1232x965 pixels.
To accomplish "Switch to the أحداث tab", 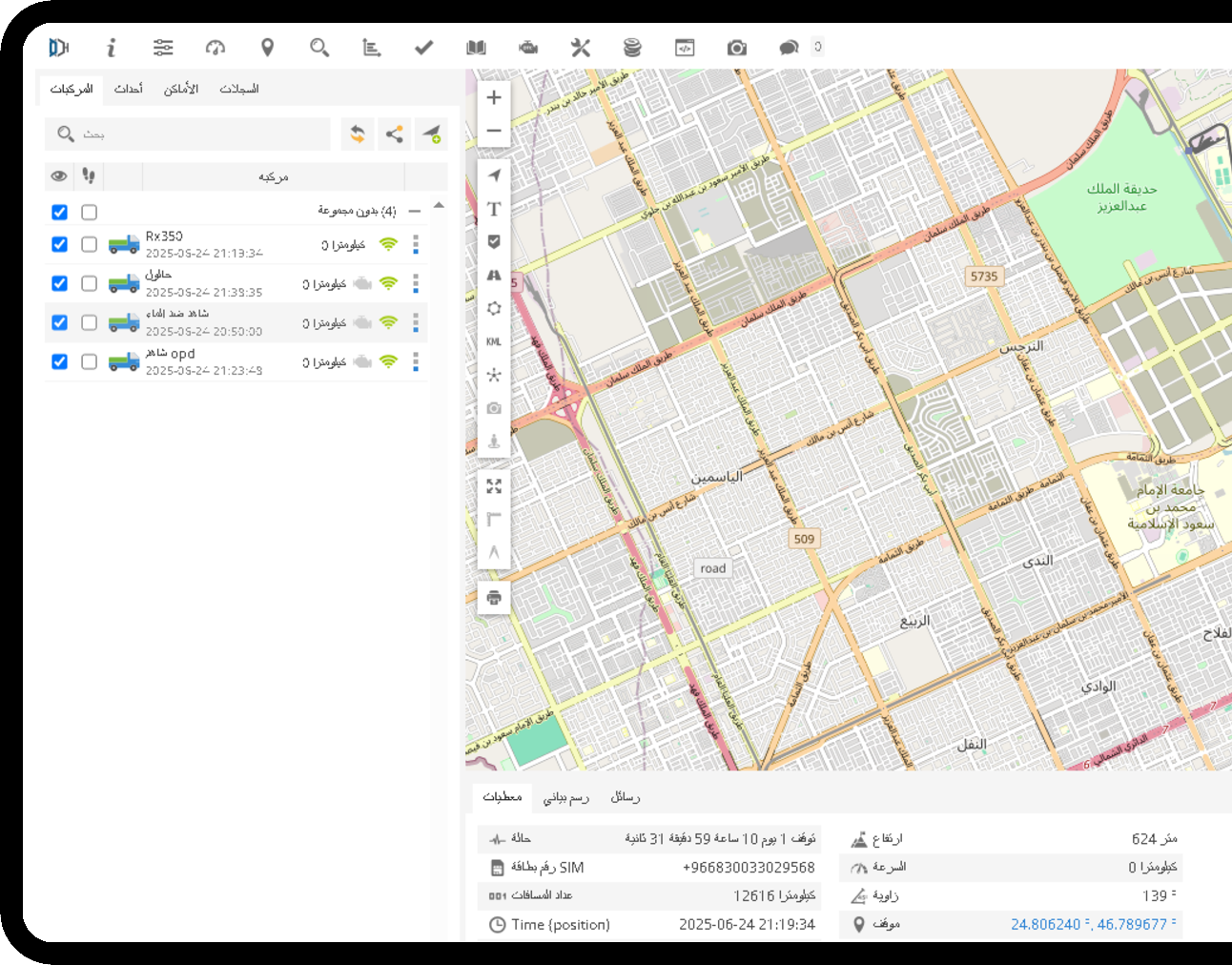I will pos(129,89).
